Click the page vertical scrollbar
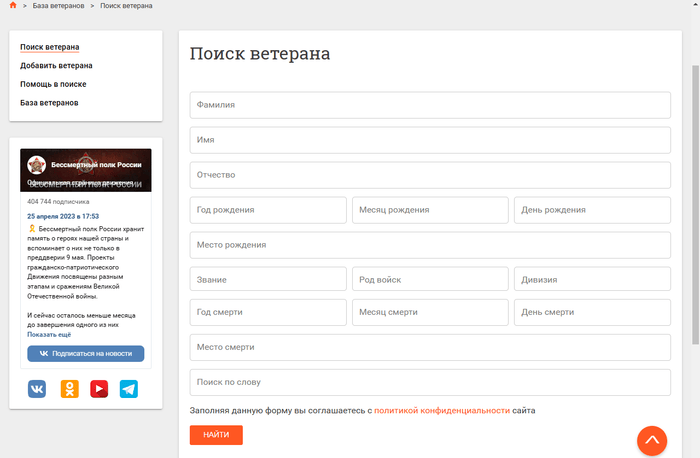 pos(695,200)
